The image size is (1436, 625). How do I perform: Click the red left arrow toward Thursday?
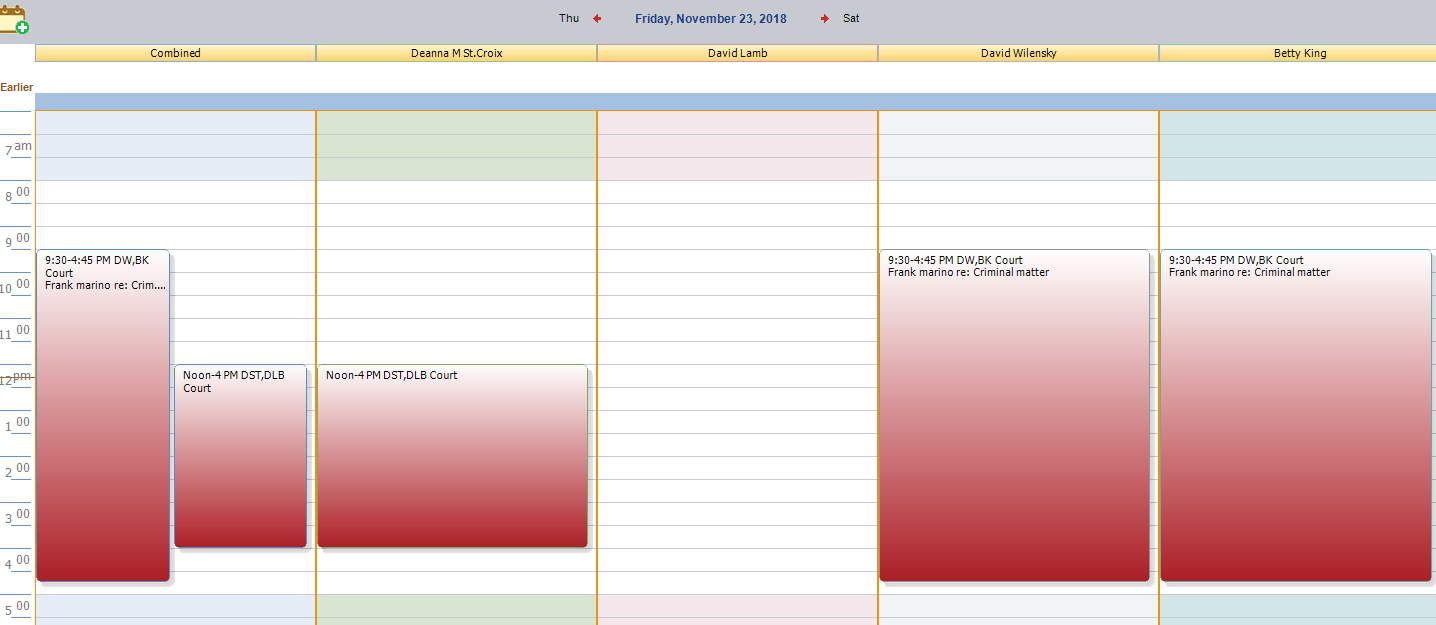597,17
